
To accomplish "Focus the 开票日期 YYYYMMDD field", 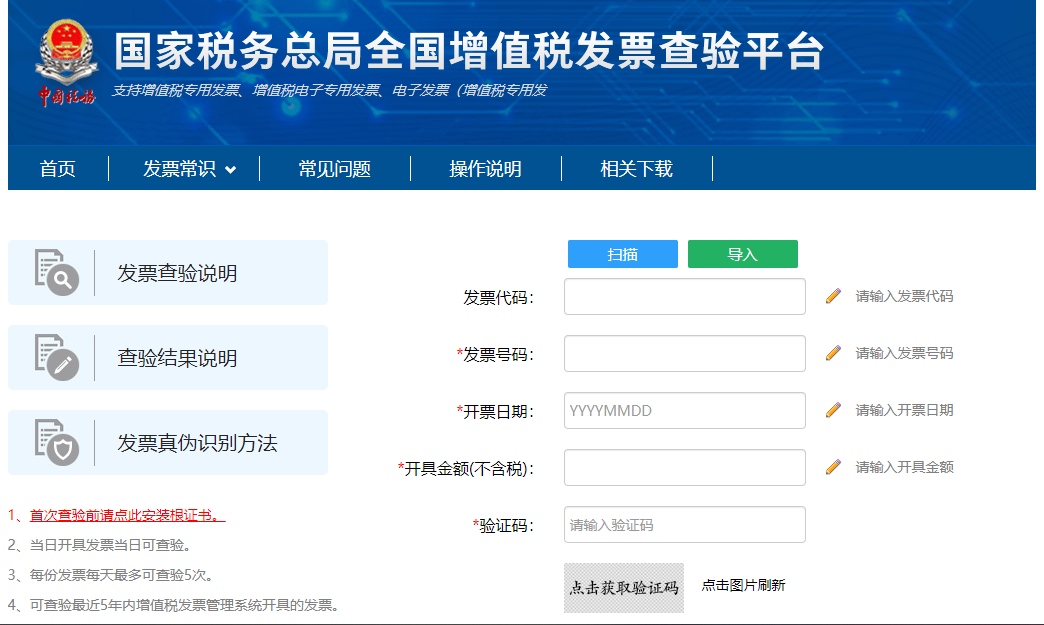I will point(684,411).
